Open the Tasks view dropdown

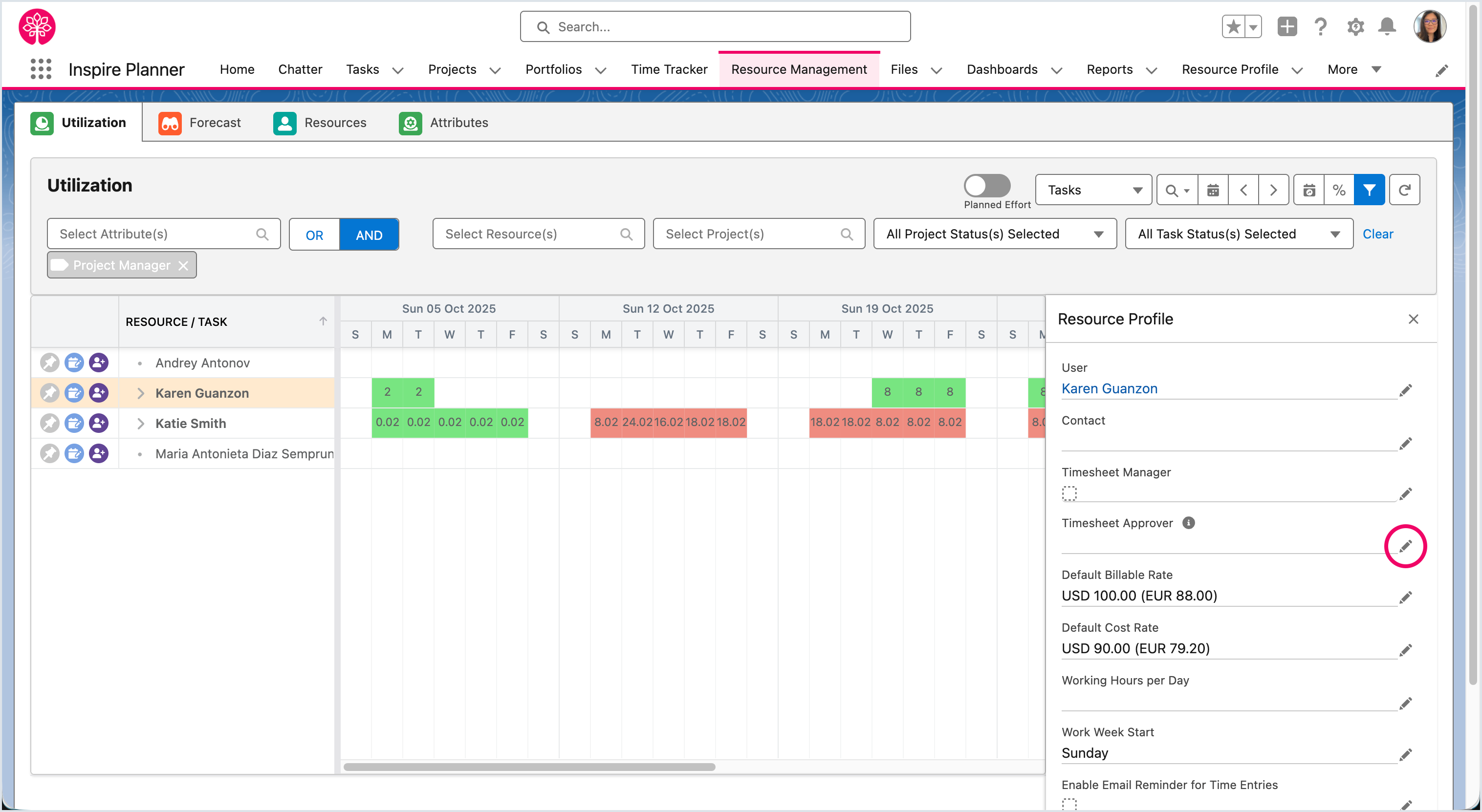coord(1093,190)
